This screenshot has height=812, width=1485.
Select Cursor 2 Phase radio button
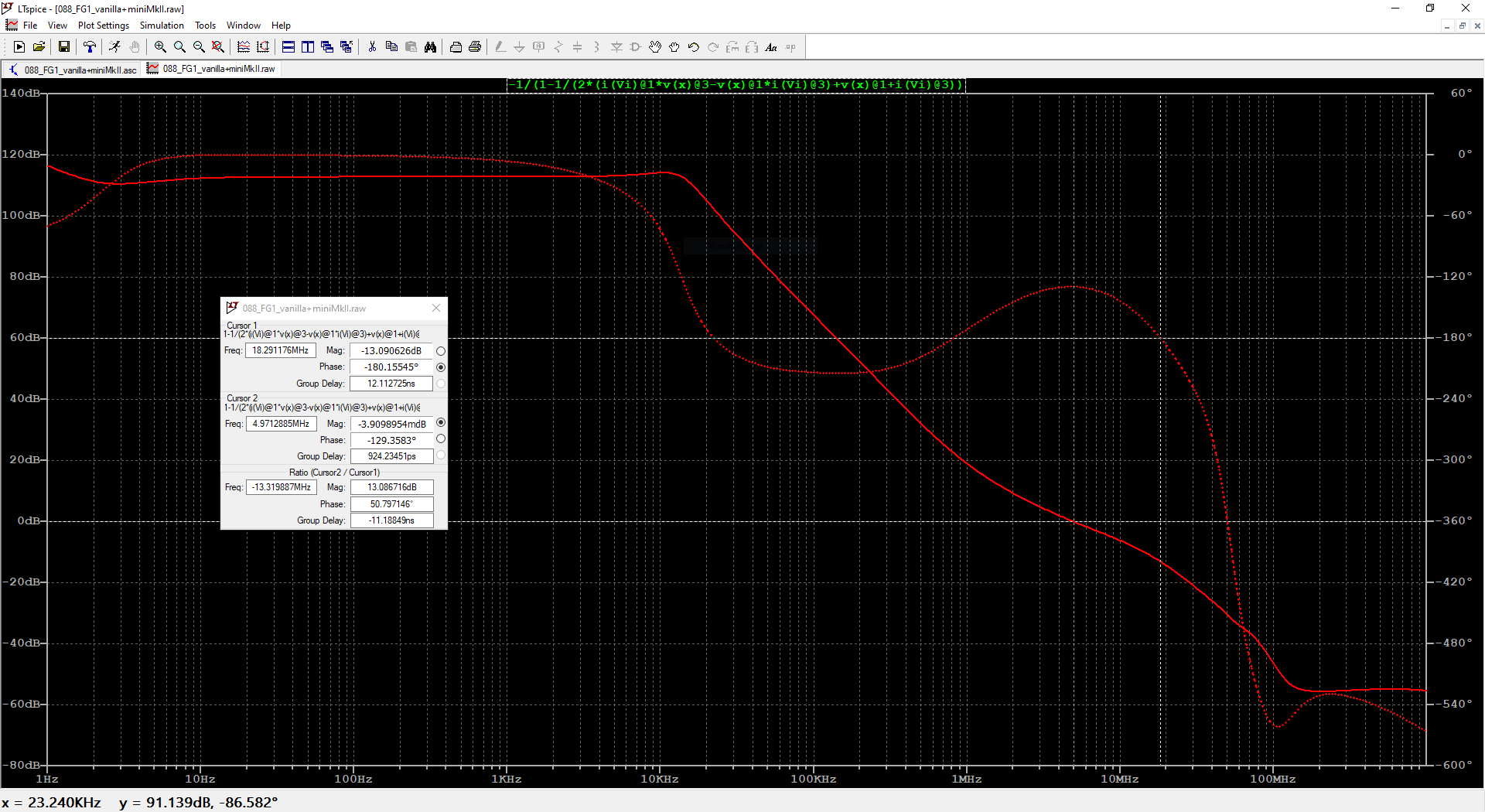[x=441, y=439]
